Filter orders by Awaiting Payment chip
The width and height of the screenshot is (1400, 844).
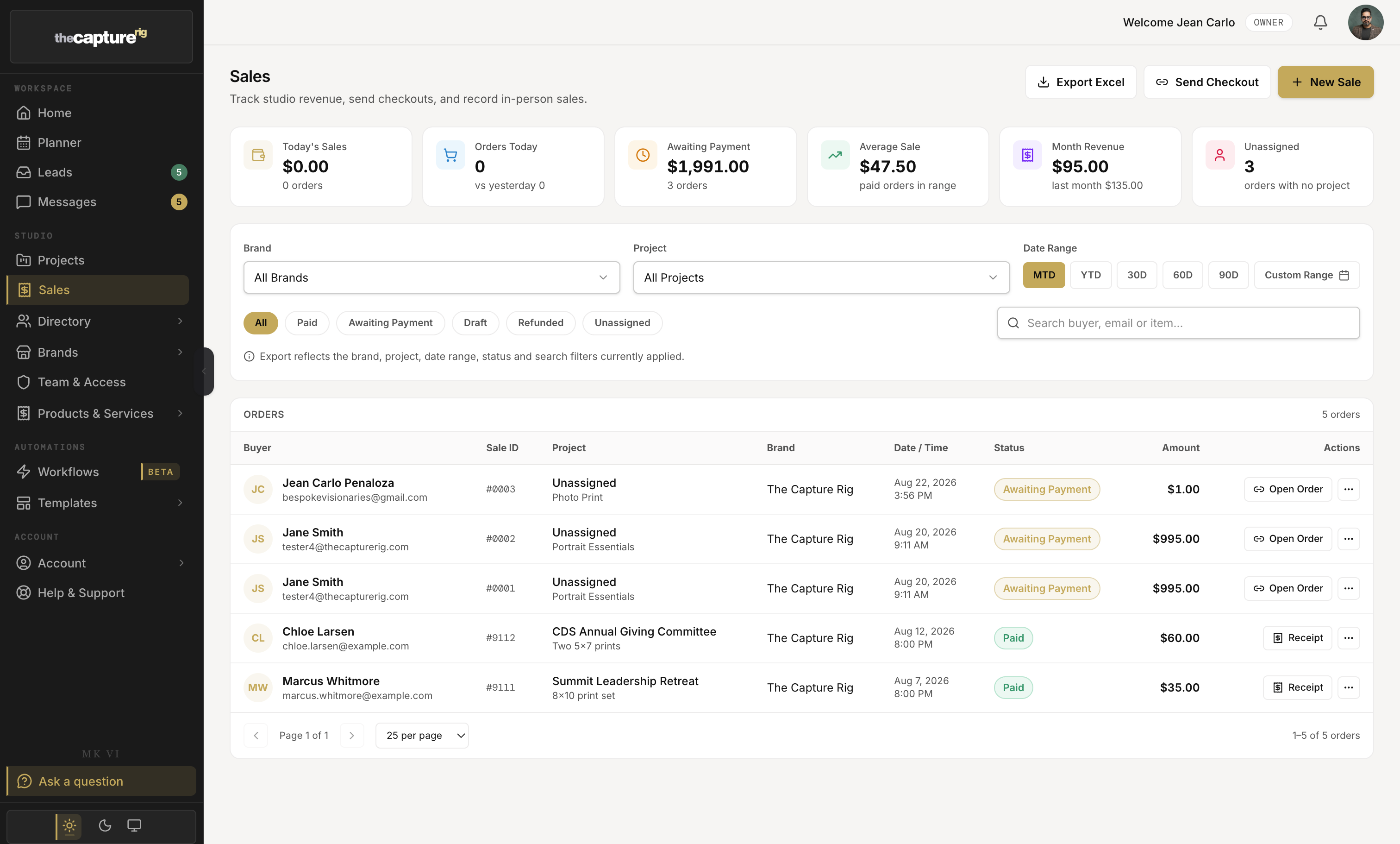pyautogui.click(x=390, y=322)
